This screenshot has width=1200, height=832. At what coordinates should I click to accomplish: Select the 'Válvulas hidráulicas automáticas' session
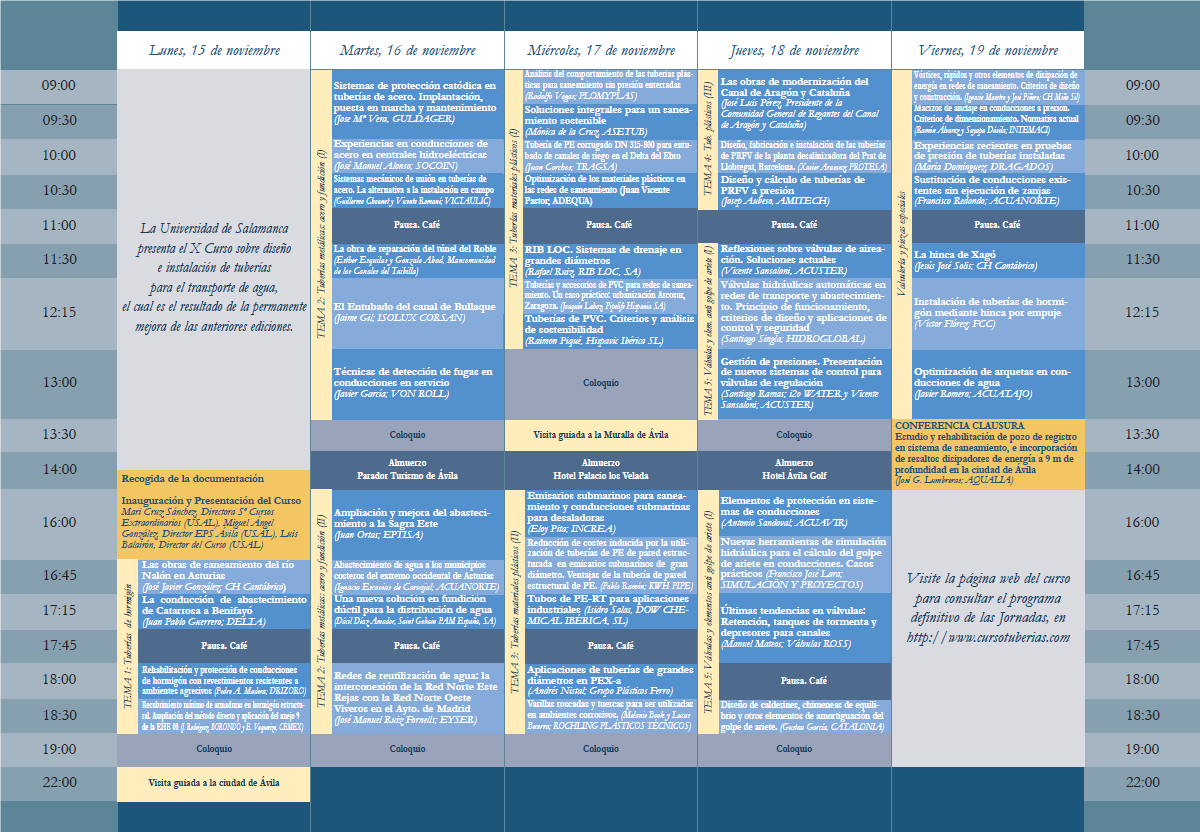click(x=805, y=312)
